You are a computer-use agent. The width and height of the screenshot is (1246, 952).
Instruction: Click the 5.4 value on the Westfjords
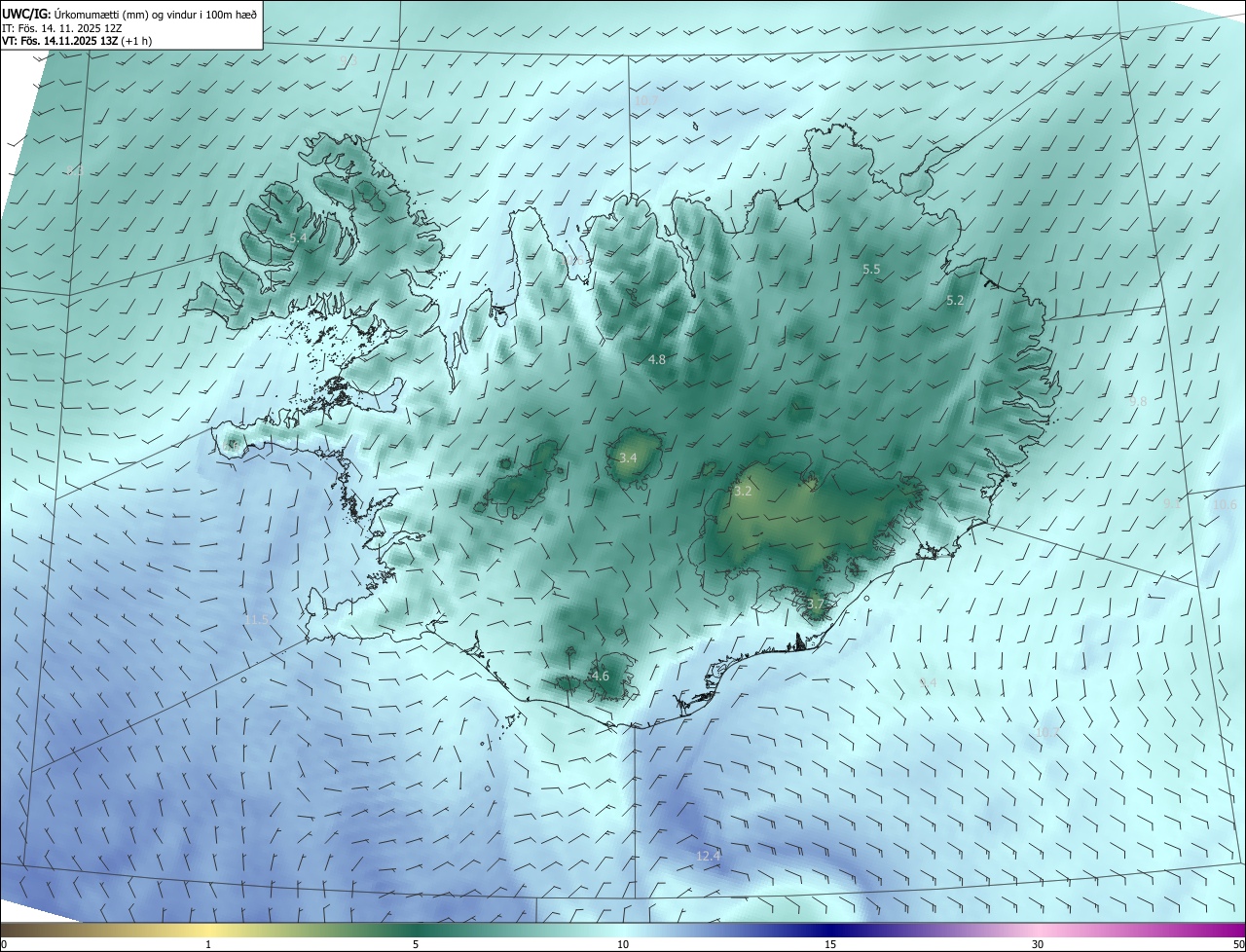(x=299, y=238)
